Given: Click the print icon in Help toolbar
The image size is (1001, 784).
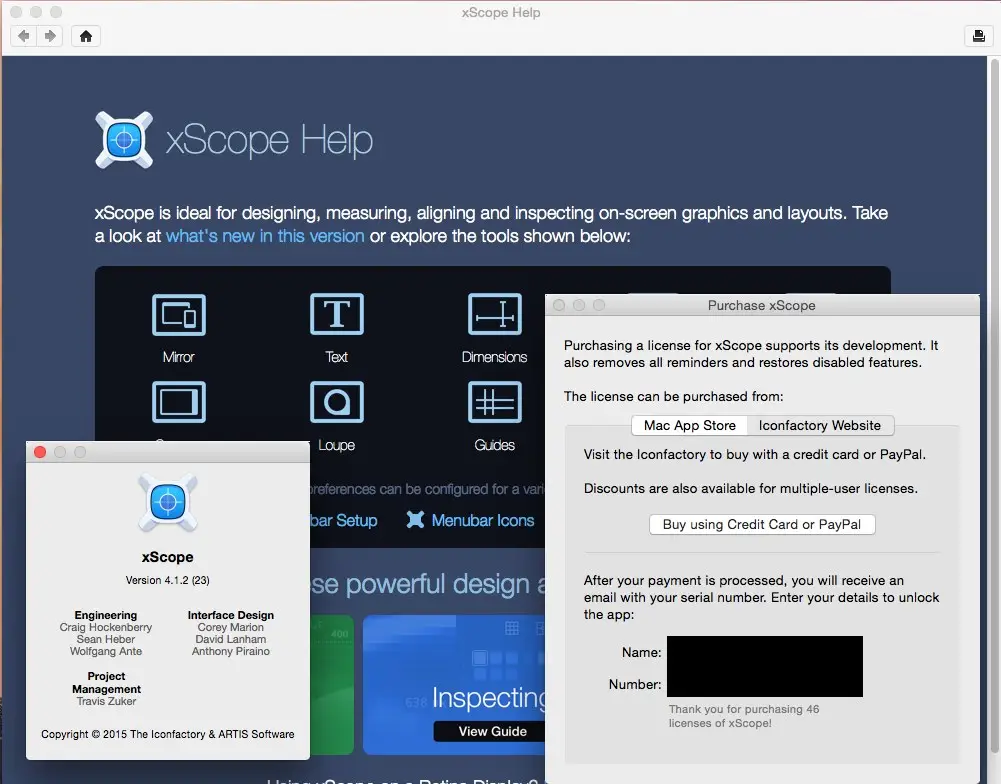Looking at the screenshot, I should pos(978,36).
